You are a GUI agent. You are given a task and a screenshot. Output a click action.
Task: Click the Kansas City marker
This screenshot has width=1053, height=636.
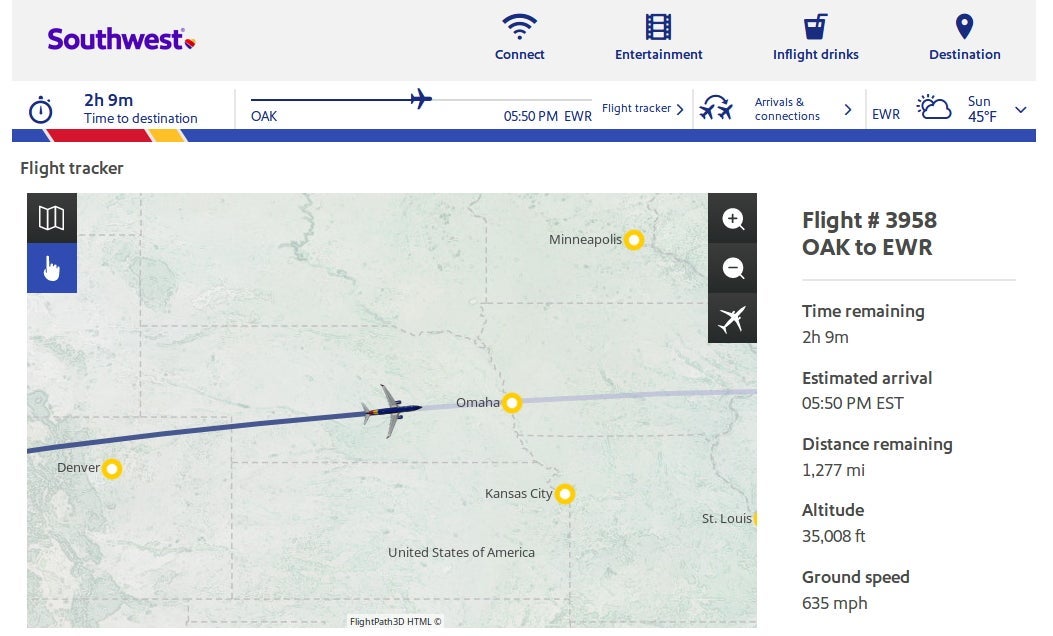[565, 494]
